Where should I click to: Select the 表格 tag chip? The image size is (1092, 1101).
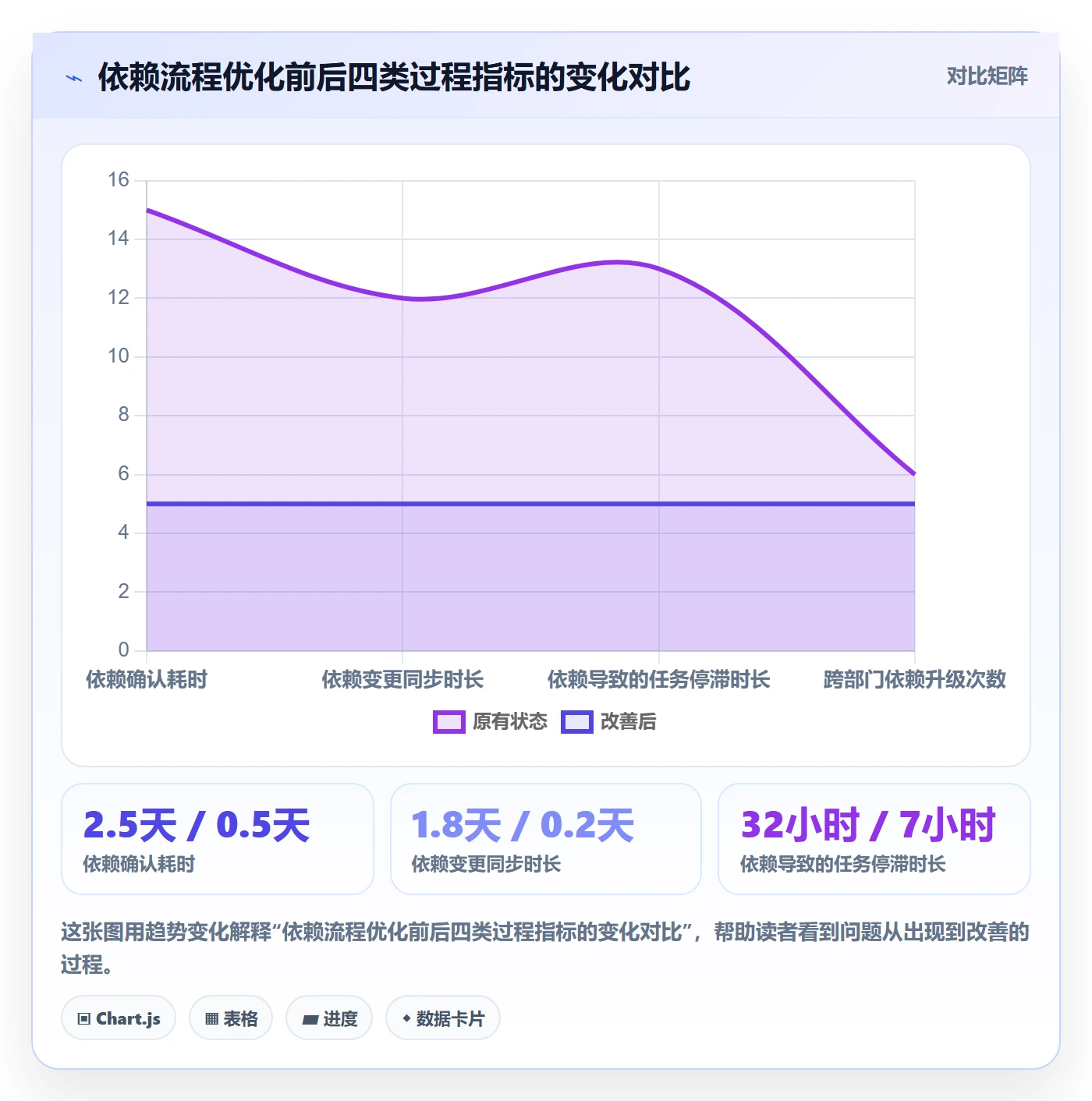(x=231, y=1018)
